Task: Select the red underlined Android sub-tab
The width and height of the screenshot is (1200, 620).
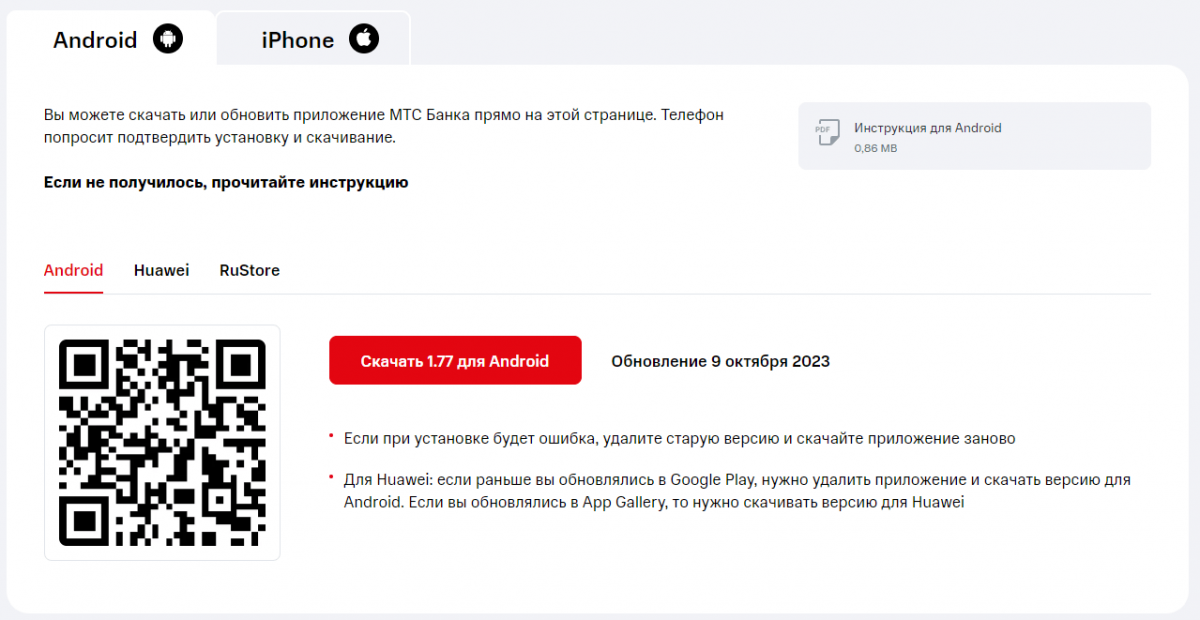Action: pos(74,270)
